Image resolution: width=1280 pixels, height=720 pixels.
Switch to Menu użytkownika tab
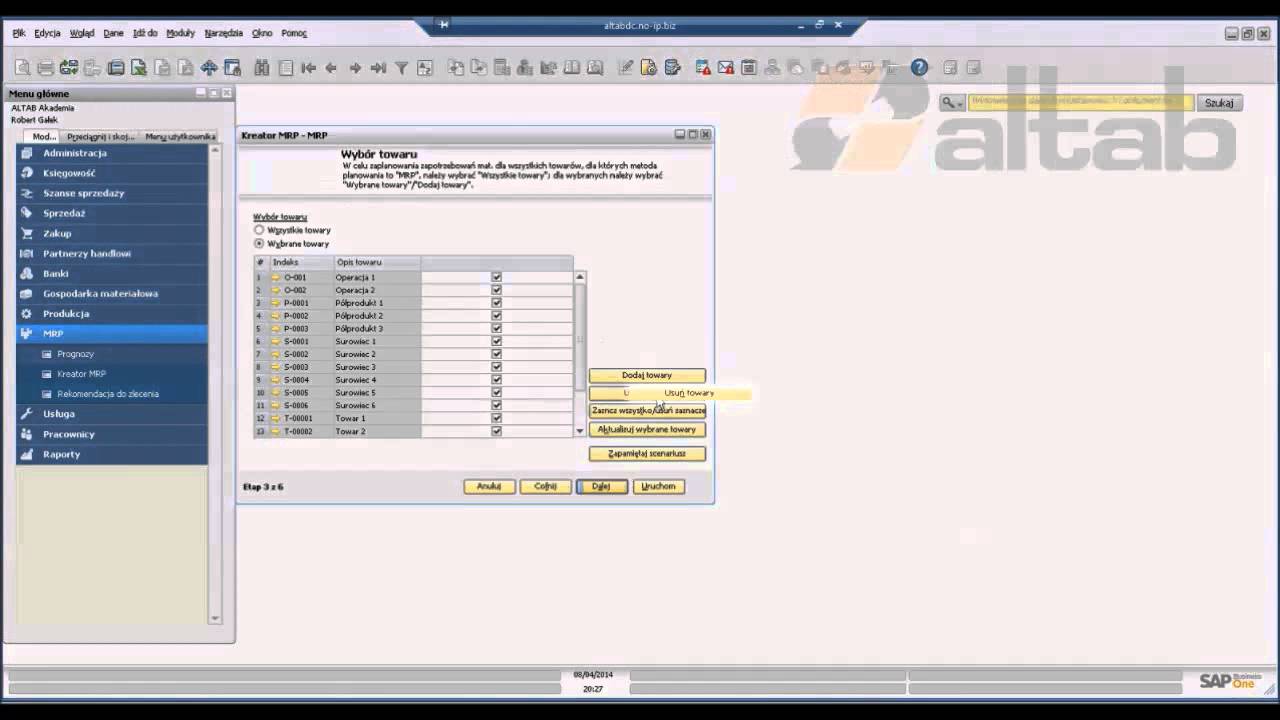(x=179, y=136)
